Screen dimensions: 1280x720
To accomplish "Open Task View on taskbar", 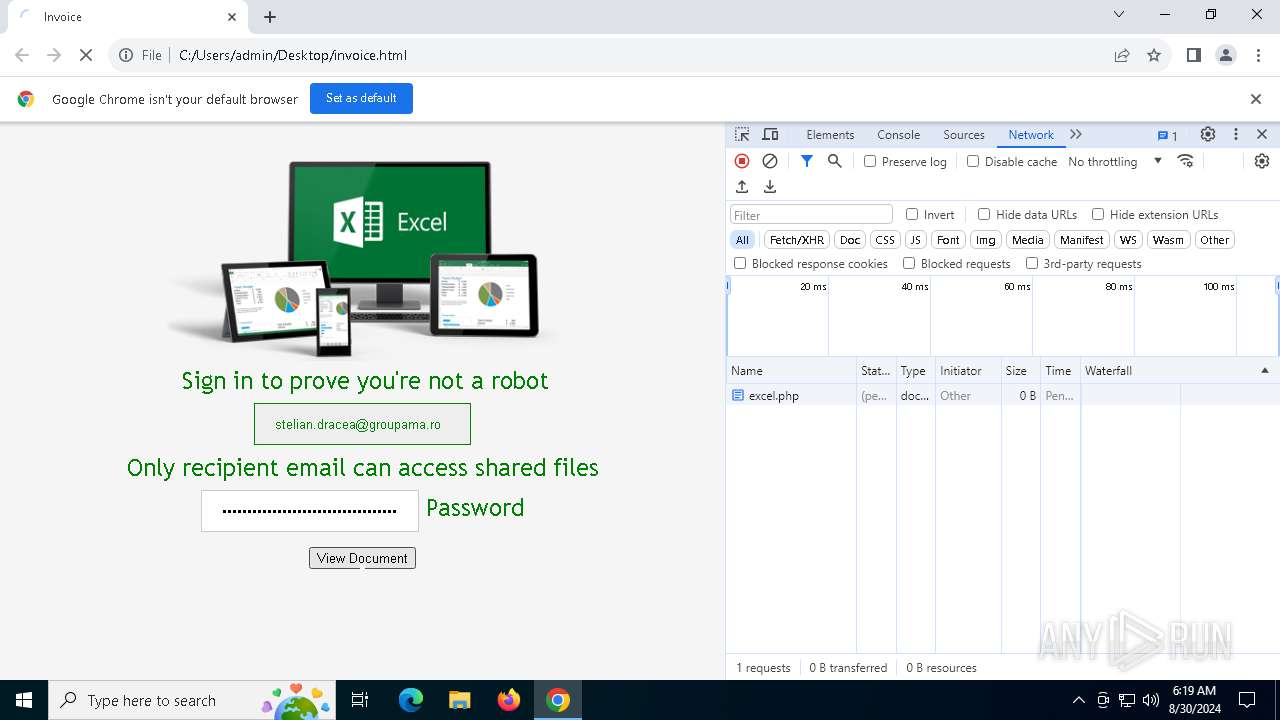I will [360, 700].
